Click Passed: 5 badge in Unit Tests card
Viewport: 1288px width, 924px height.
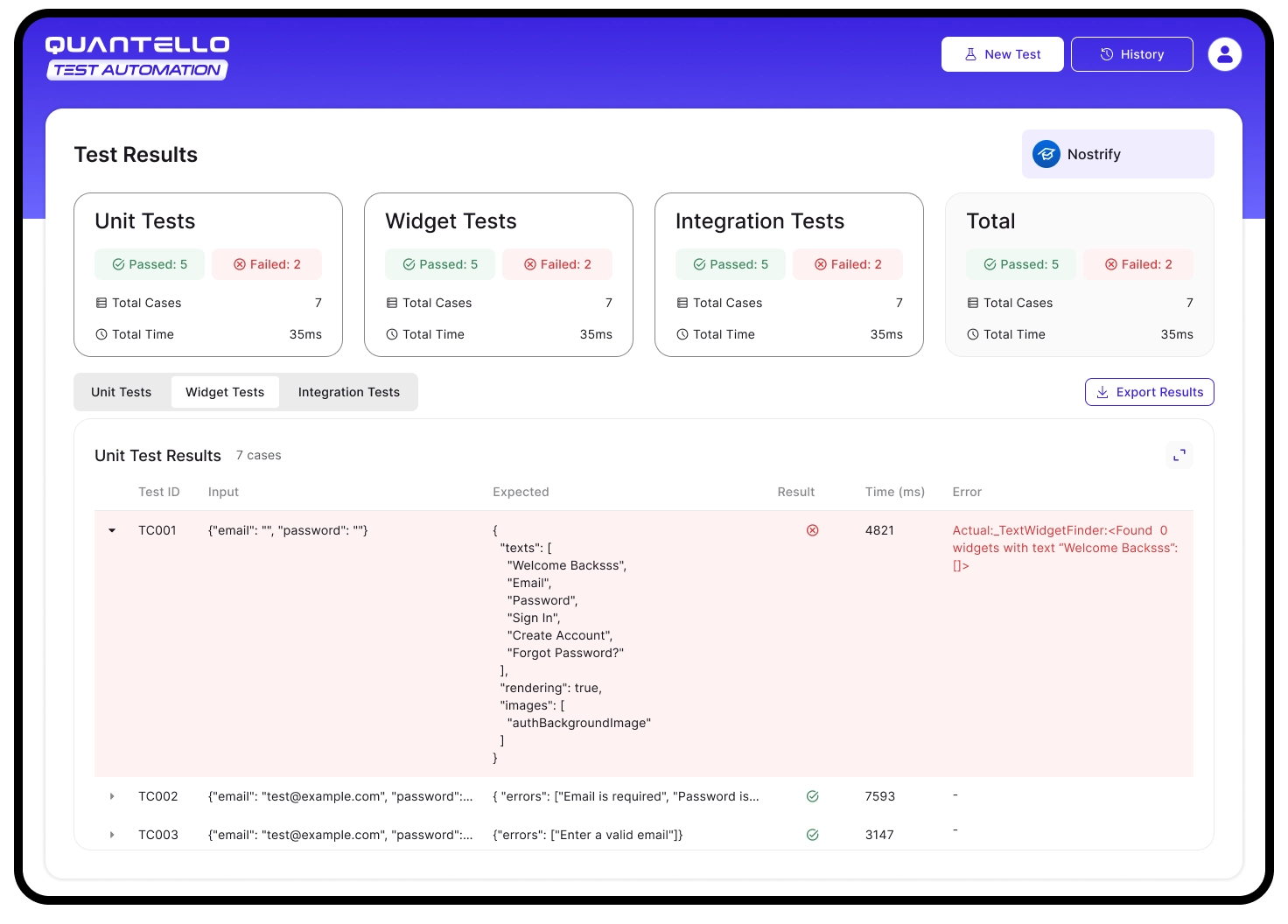(150, 264)
